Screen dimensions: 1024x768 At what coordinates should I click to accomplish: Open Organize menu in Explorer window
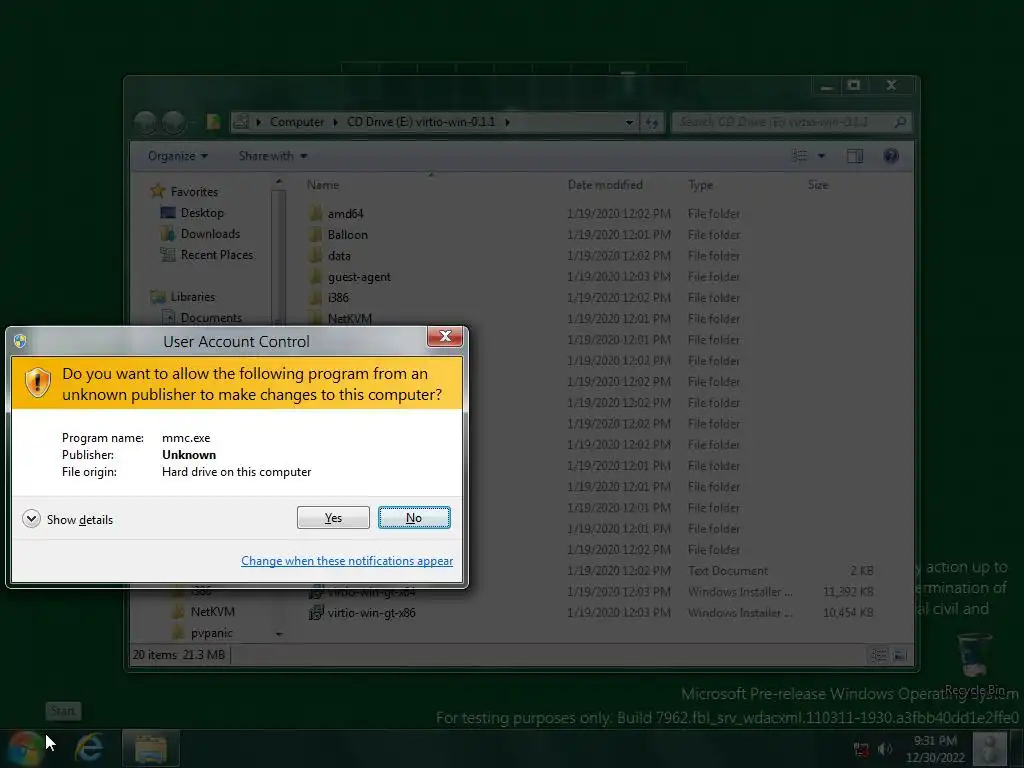[178, 156]
